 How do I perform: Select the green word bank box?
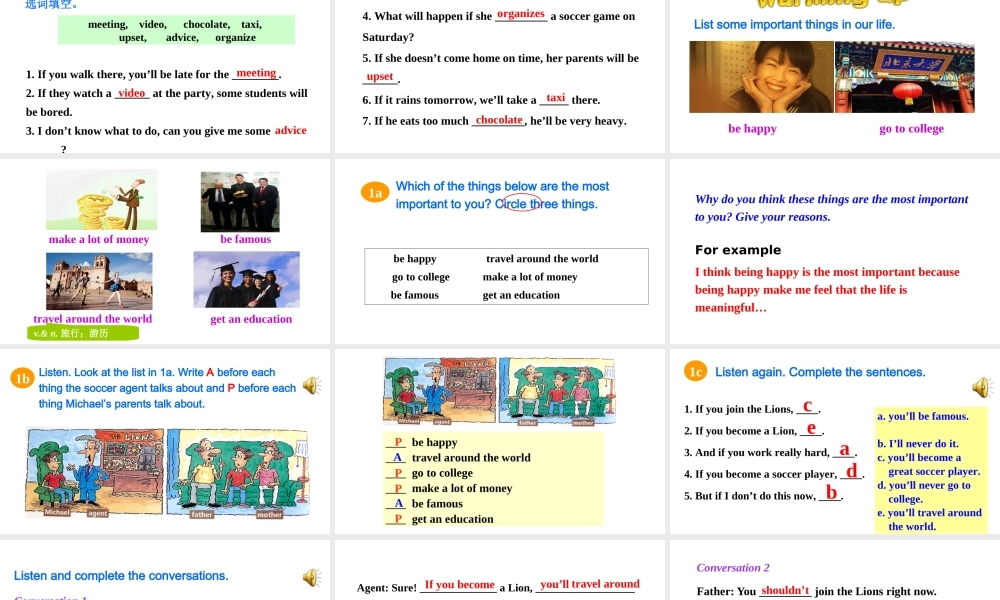[x=176, y=30]
